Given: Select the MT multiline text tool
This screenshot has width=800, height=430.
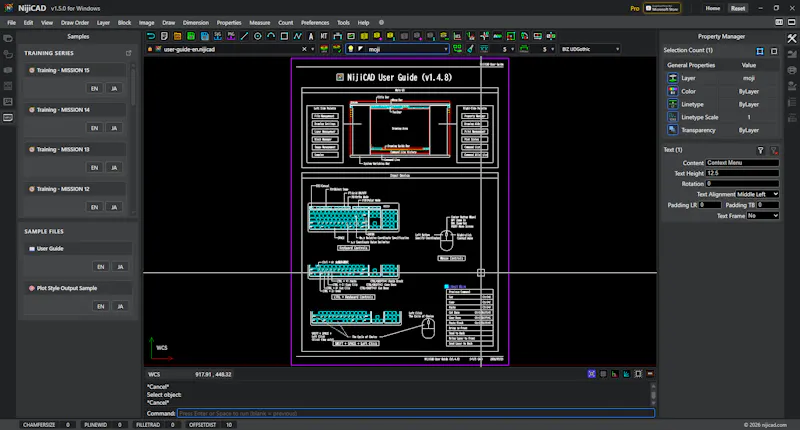Looking at the screenshot, I should coord(324,36).
